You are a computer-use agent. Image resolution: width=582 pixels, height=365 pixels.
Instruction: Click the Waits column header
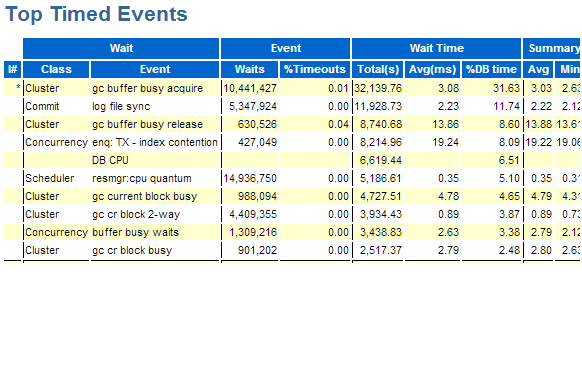pyautogui.click(x=249, y=69)
